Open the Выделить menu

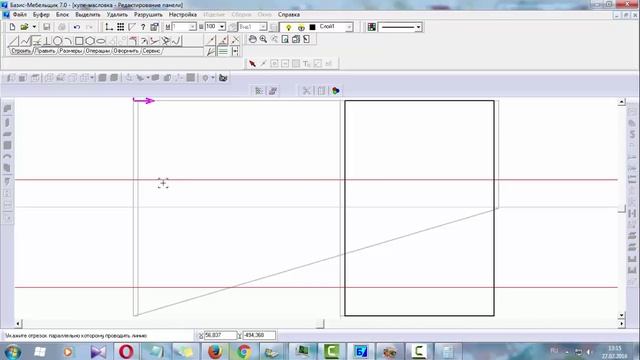point(88,15)
